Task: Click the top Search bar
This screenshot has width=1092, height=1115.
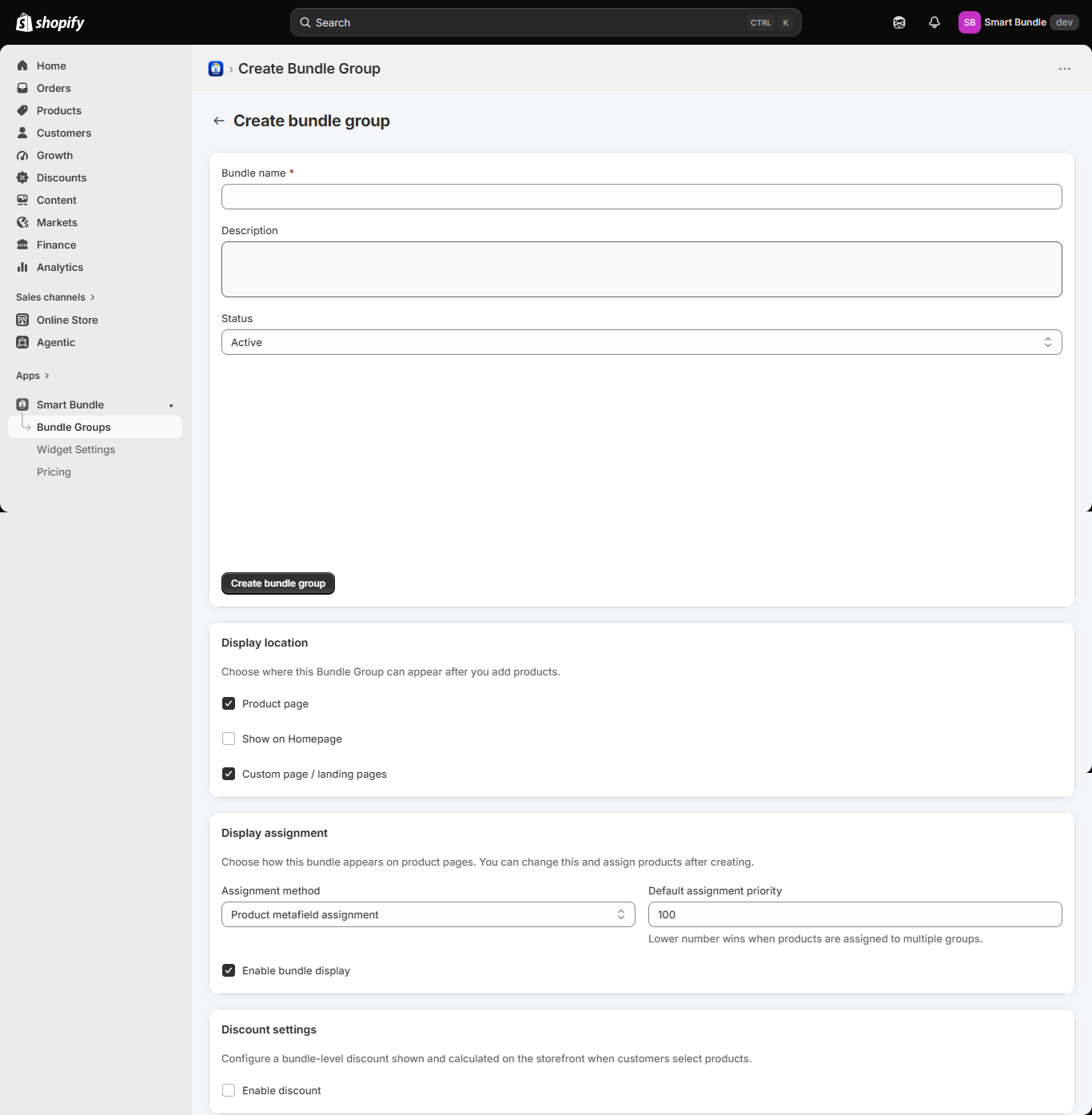Action: click(x=545, y=22)
